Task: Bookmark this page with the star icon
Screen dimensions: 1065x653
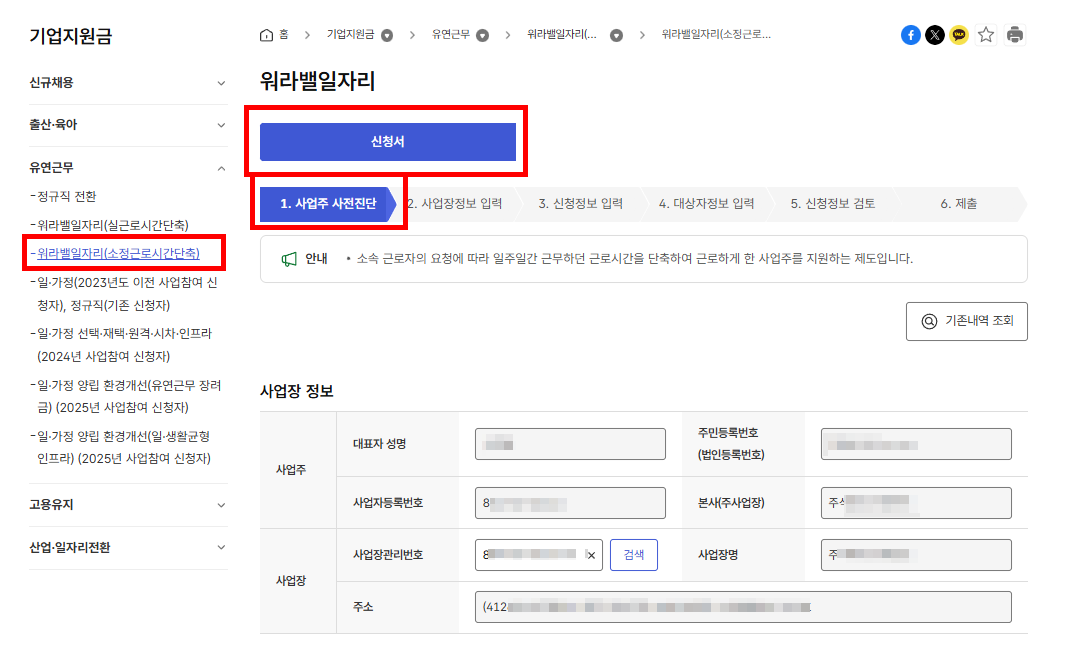Action: [x=986, y=34]
